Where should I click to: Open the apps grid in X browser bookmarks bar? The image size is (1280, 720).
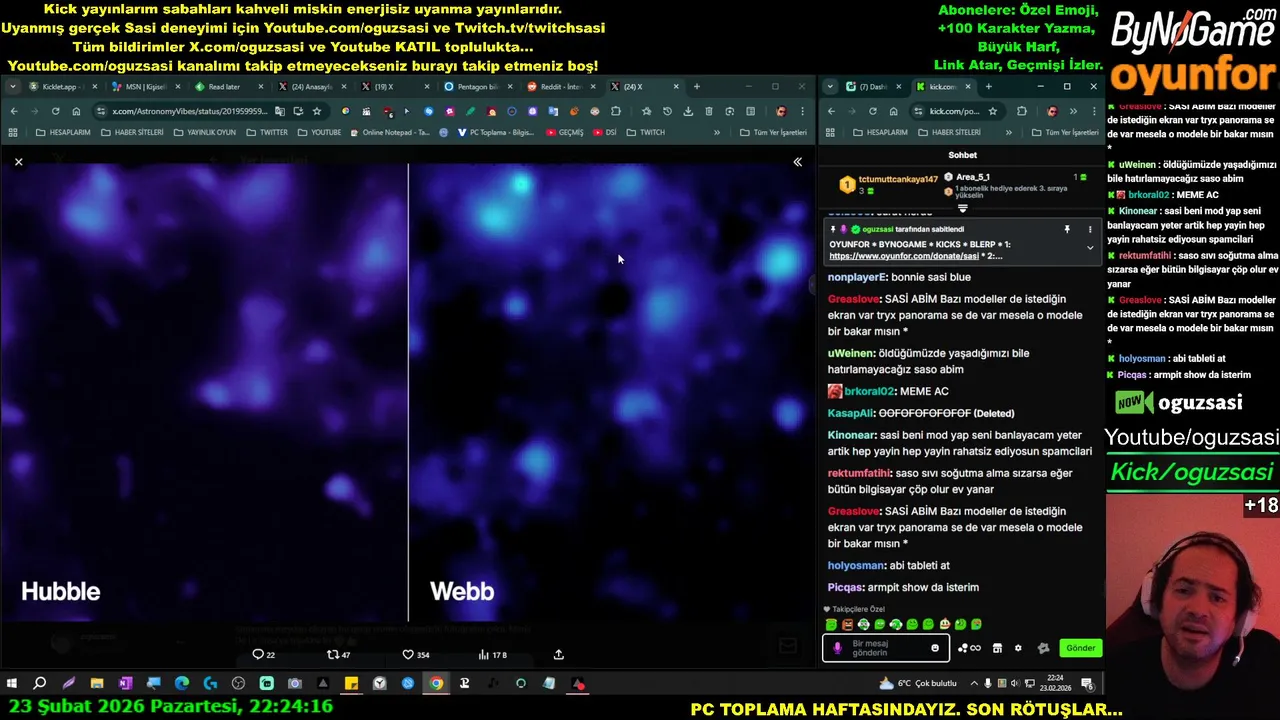pyautogui.click(x=13, y=132)
